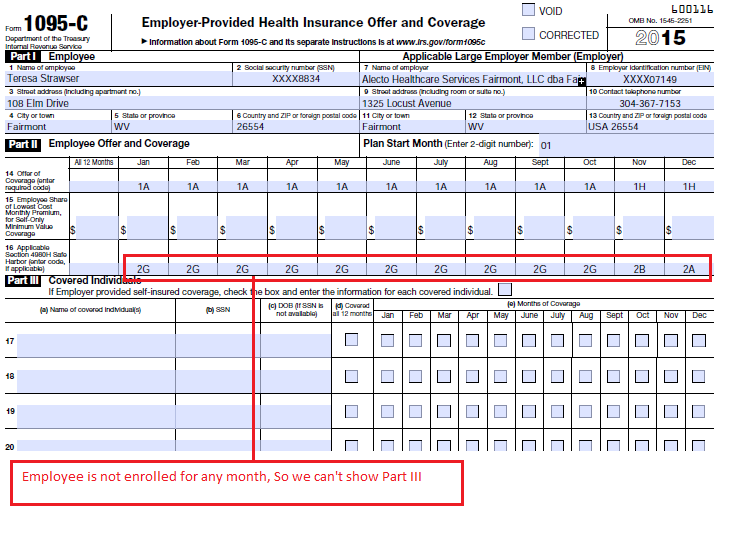
Task: Click the 'All 12 Months' offer of coverage field
Action: [94, 186]
